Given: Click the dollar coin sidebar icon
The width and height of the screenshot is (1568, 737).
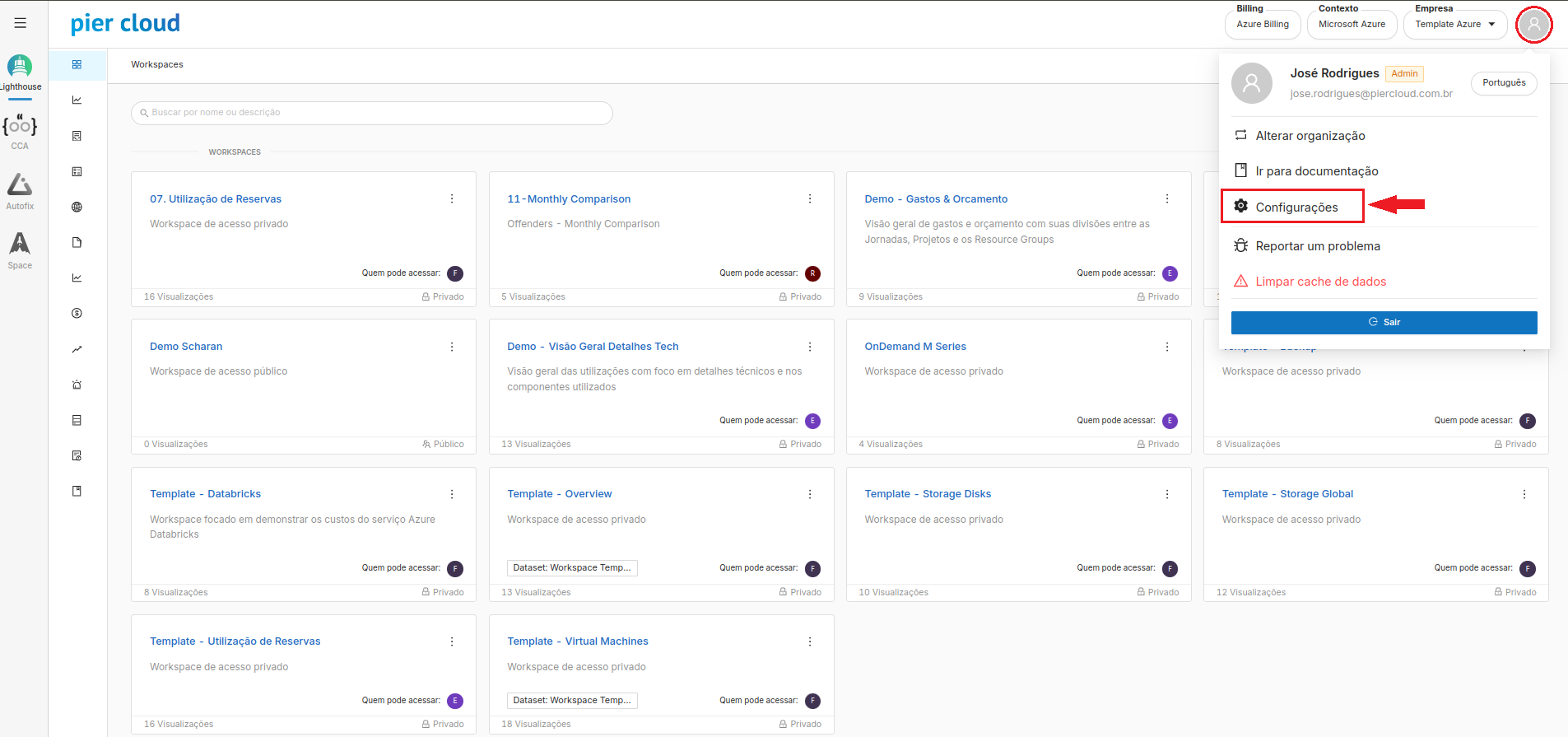Looking at the screenshot, I should tap(77, 314).
